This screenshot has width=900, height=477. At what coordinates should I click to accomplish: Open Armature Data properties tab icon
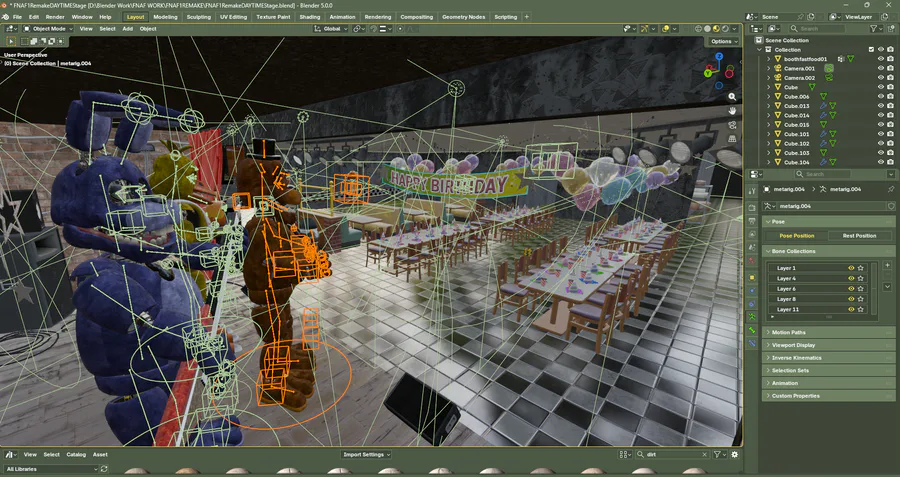752,316
